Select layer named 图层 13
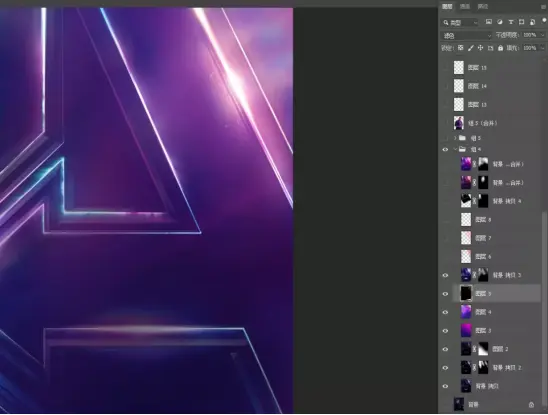 (x=477, y=105)
